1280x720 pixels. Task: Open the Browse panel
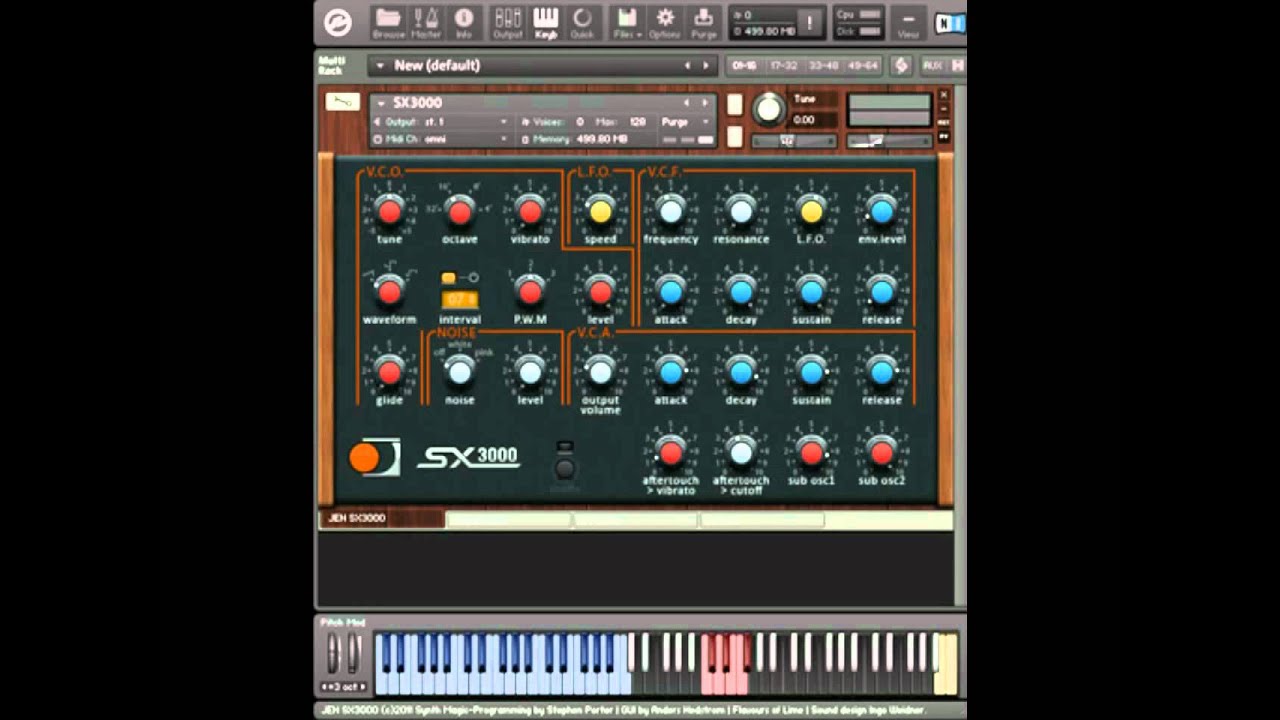(388, 22)
